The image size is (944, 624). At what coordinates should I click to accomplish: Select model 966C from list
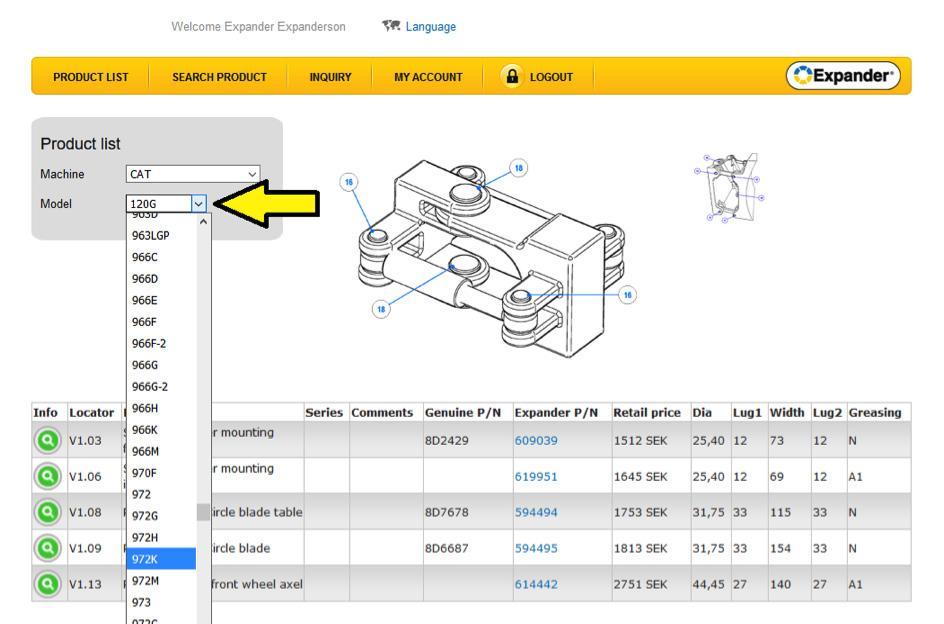click(x=161, y=257)
